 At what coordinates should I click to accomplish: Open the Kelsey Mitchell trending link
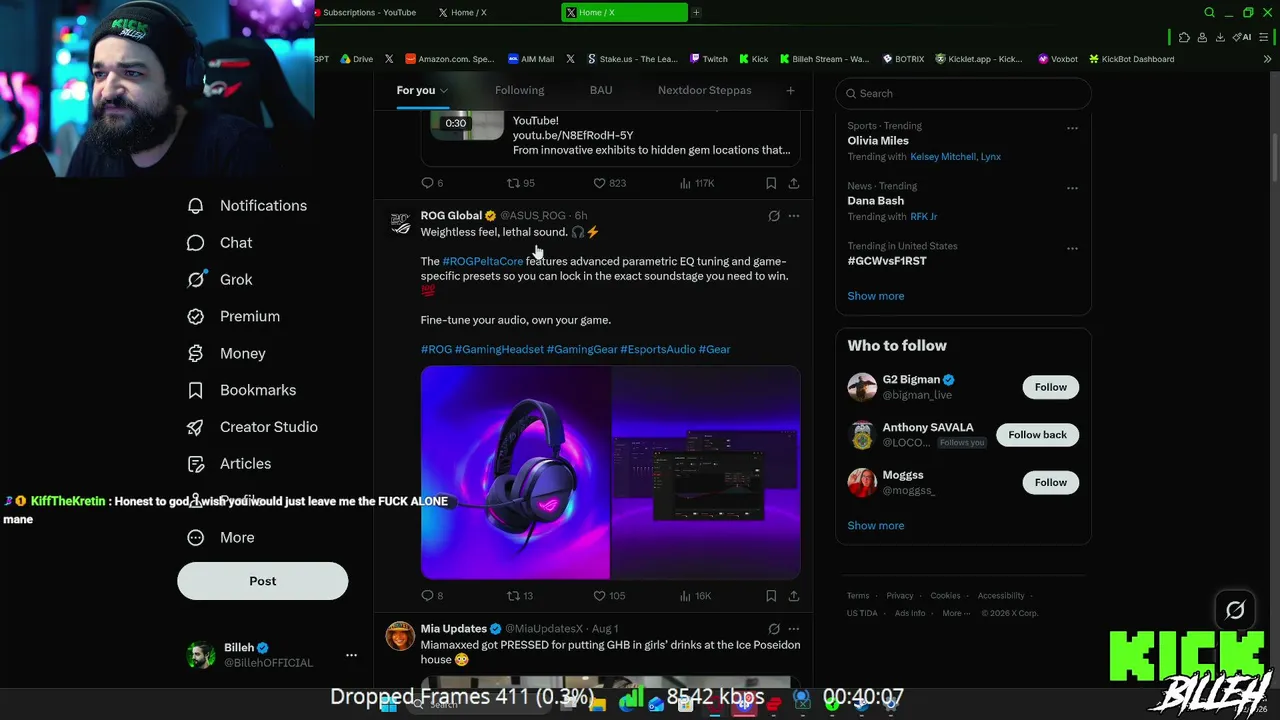point(955,157)
